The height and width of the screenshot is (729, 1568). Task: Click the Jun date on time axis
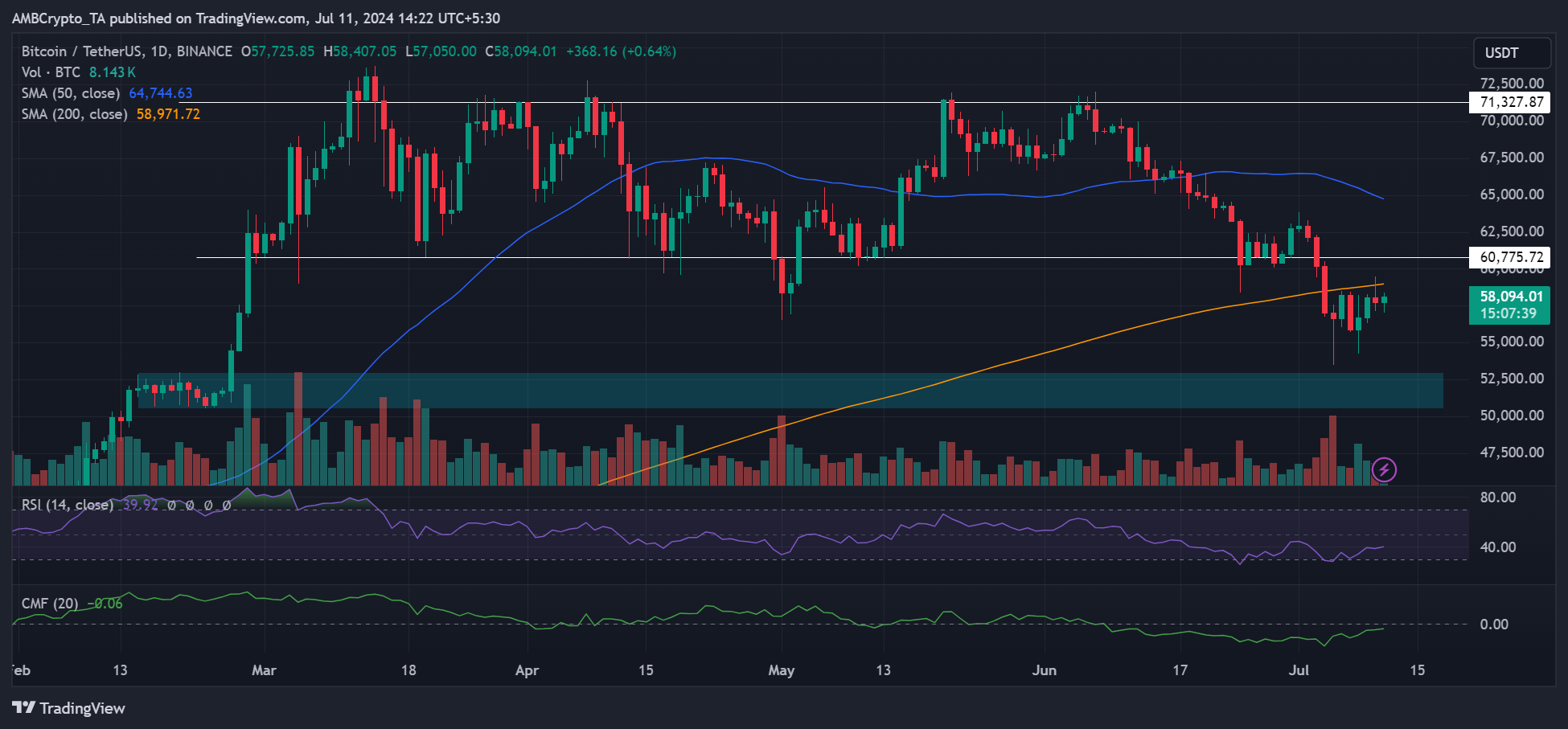[1045, 670]
